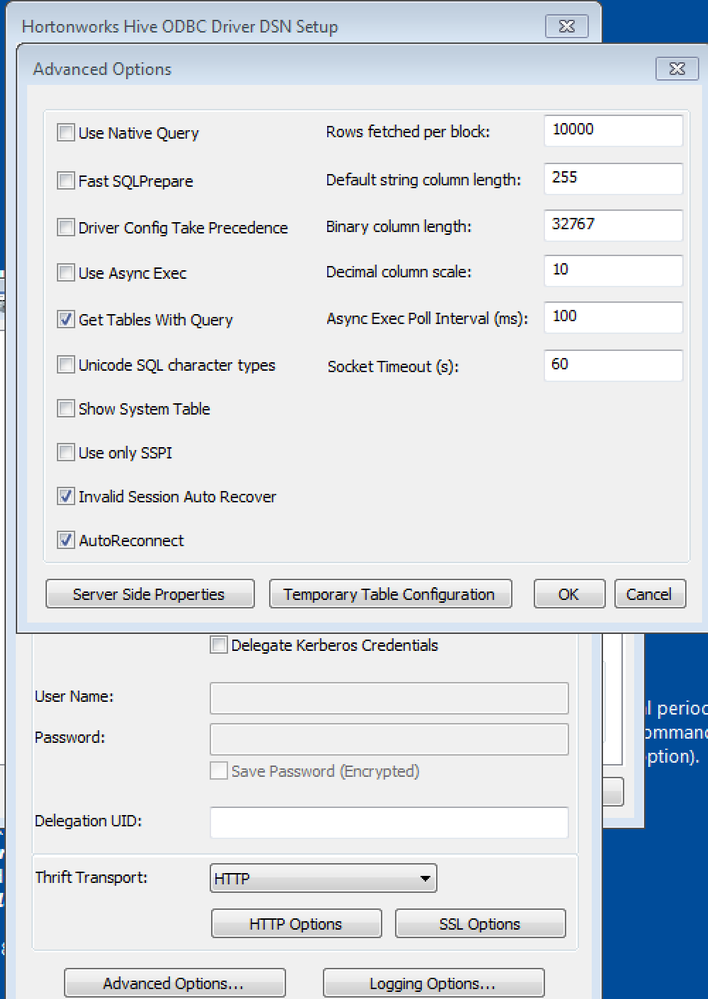This screenshot has height=999, width=708.
Task: Enable Use Async Exec
Action: 66,273
